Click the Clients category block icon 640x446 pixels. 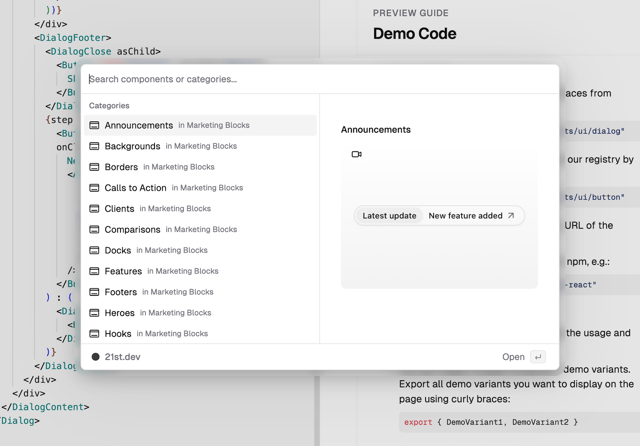(94, 209)
